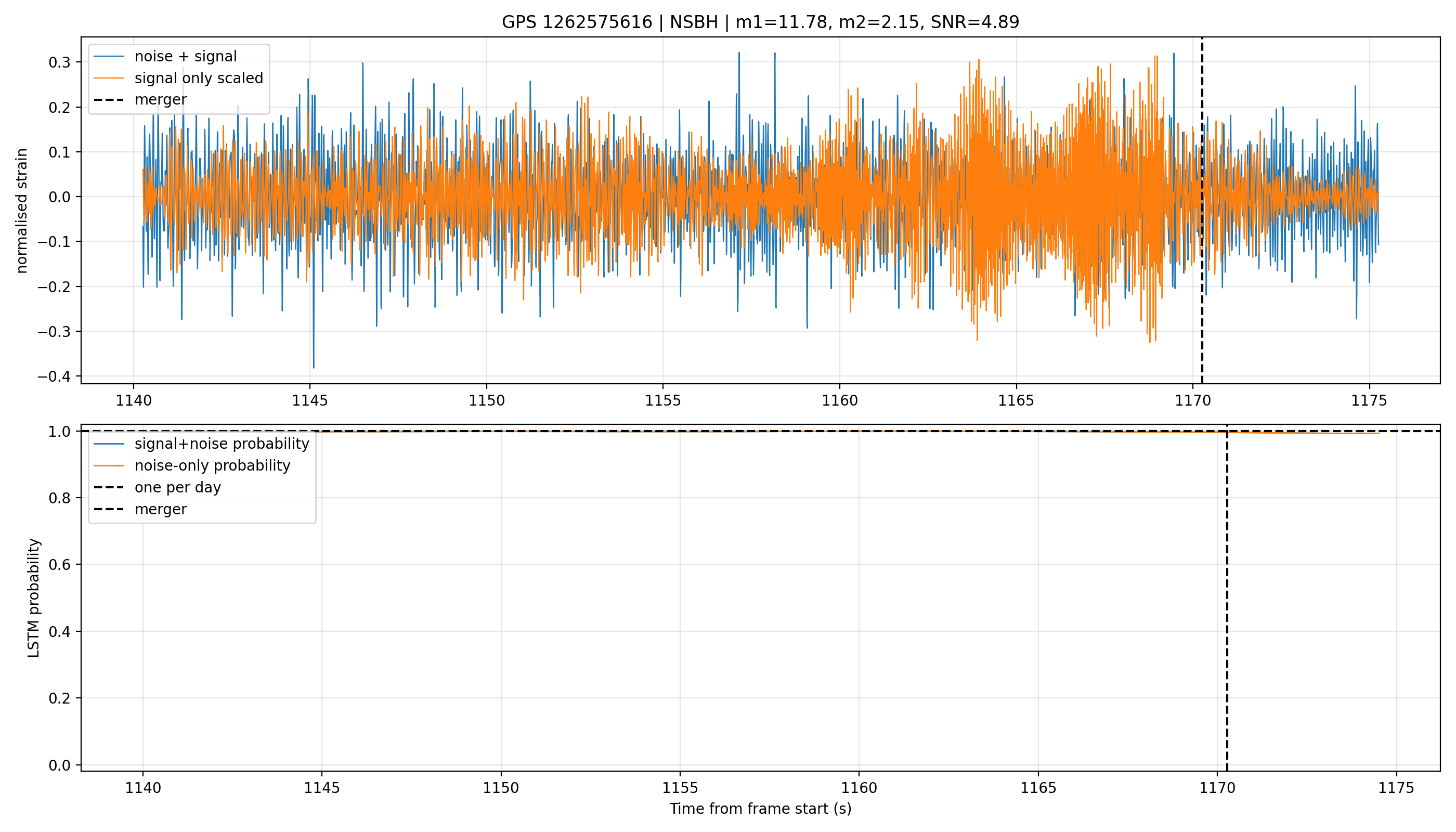Click the 0.3 tick label on the strain axis
Viewport: 1456px width, 832px height.
(x=59, y=62)
